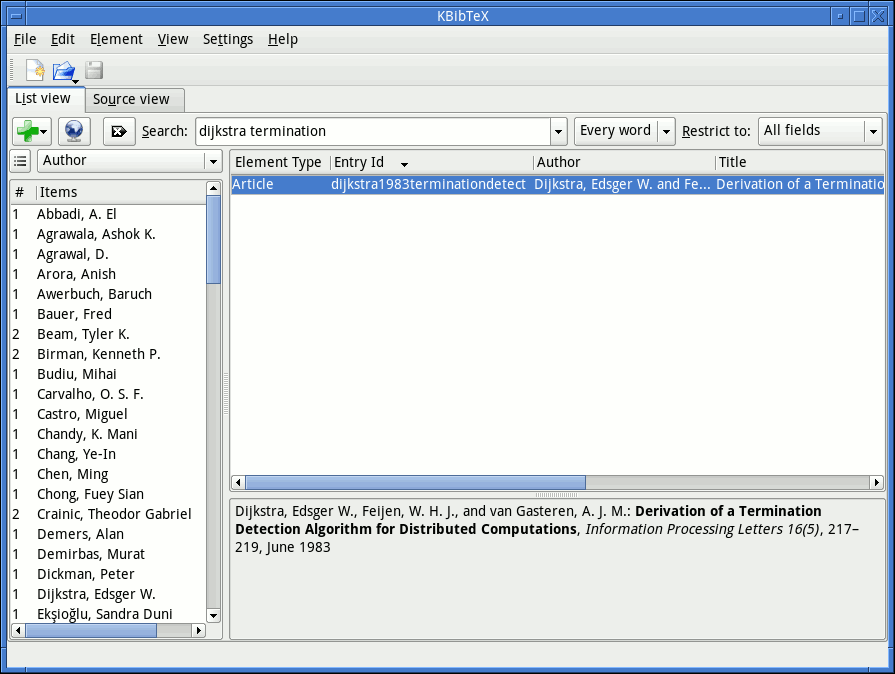Open the Every word match dropdown
This screenshot has width=895, height=674.
[624, 131]
